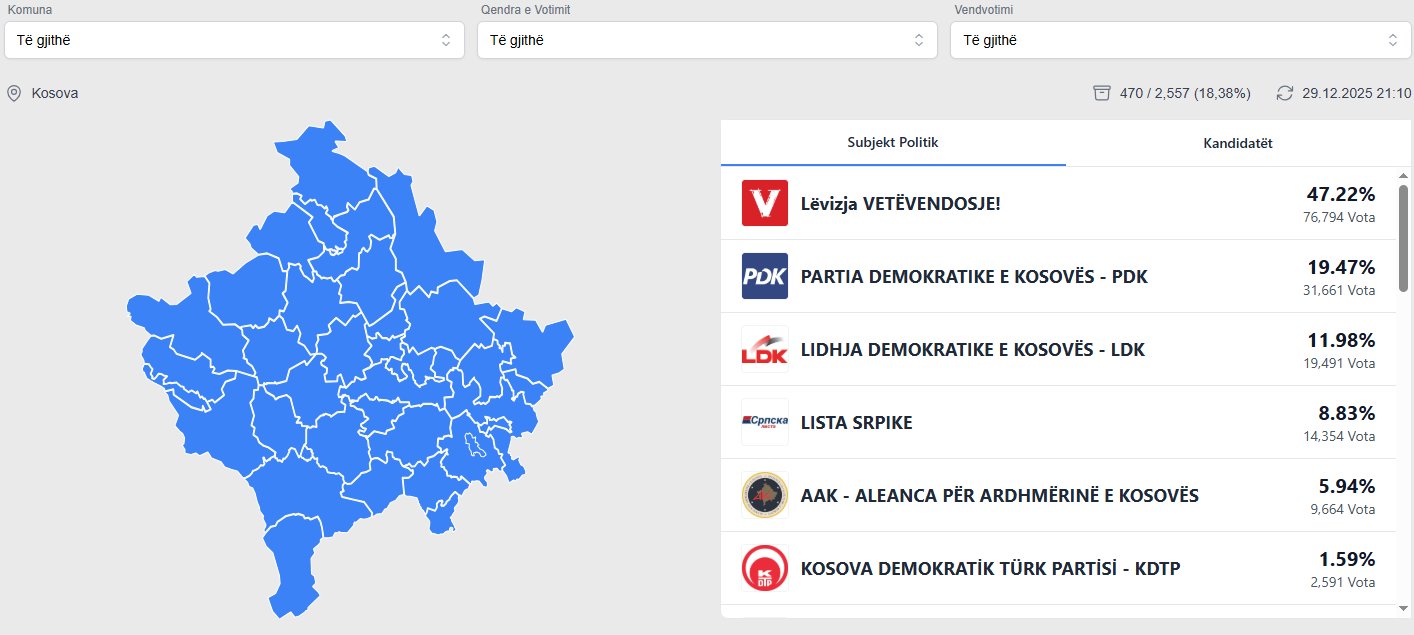Select the Subjekt Politik tab

click(x=893, y=143)
